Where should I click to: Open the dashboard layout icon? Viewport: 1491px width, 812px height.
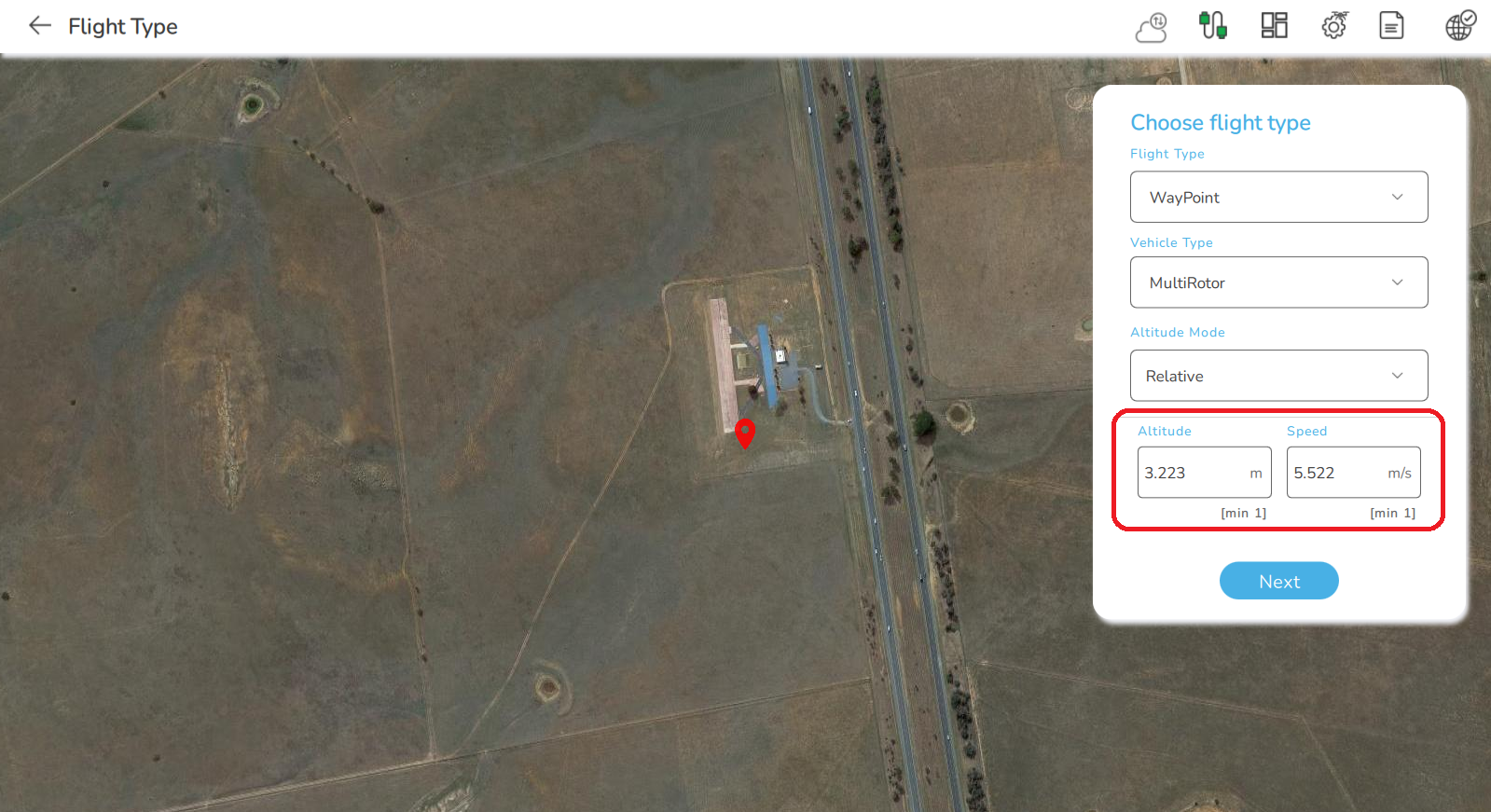(x=1274, y=25)
